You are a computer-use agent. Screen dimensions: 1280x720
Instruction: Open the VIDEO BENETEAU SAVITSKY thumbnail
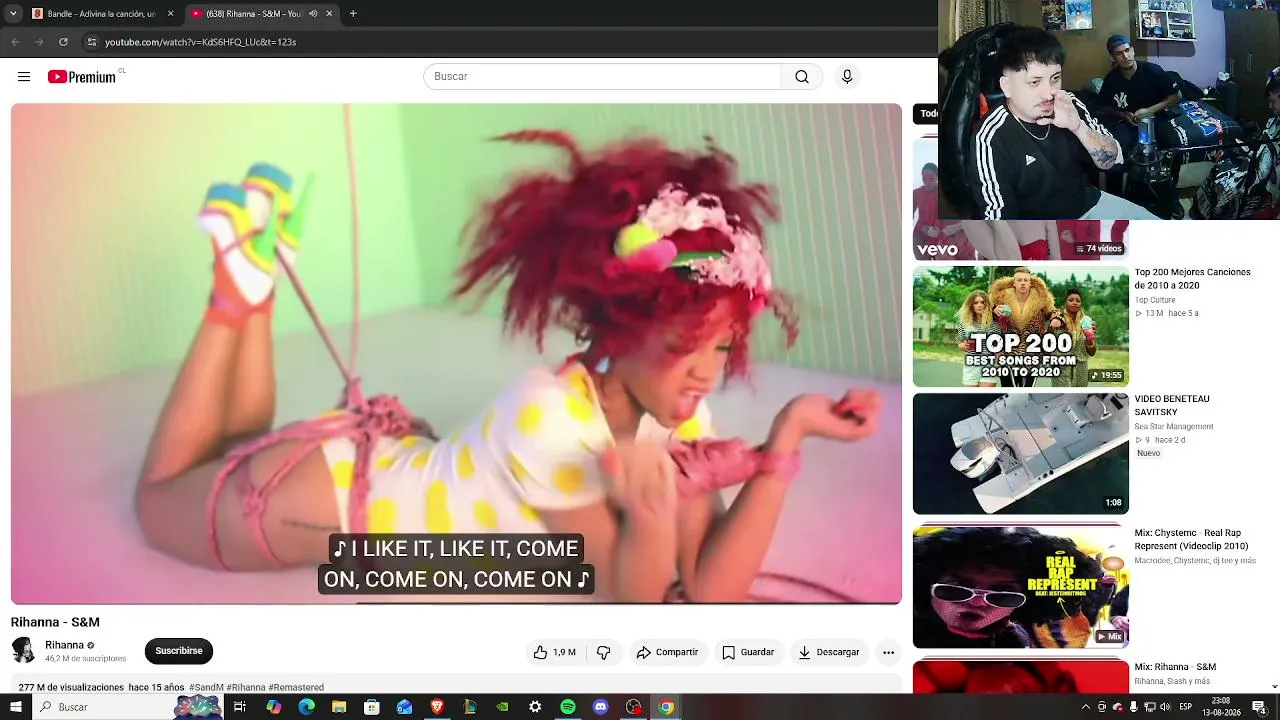coord(1020,453)
